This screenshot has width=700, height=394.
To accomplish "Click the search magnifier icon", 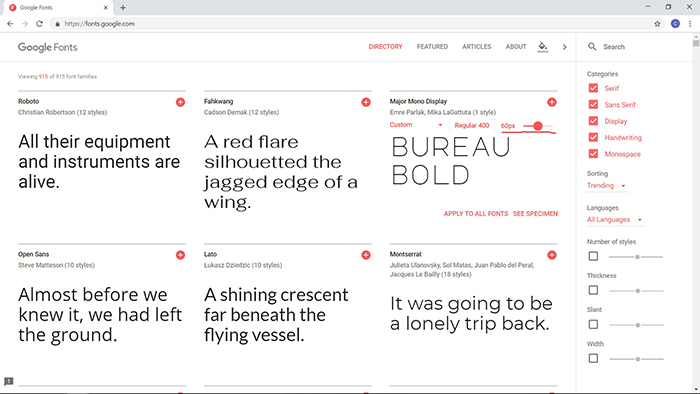I will click(x=592, y=46).
